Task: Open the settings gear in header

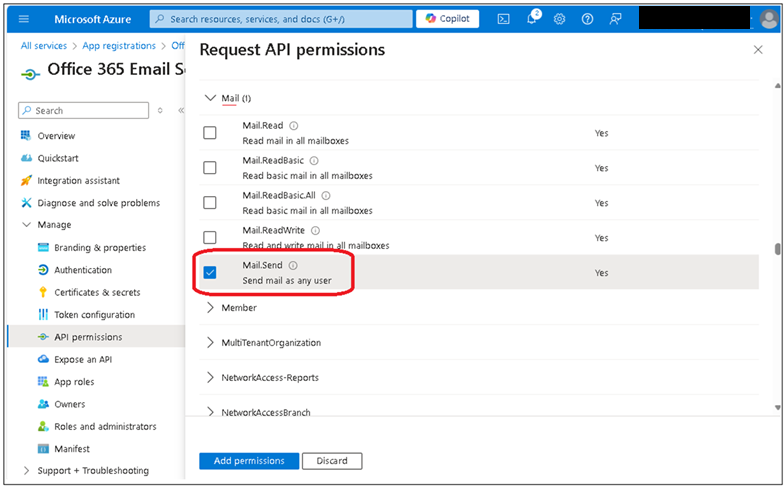Action: click(560, 19)
